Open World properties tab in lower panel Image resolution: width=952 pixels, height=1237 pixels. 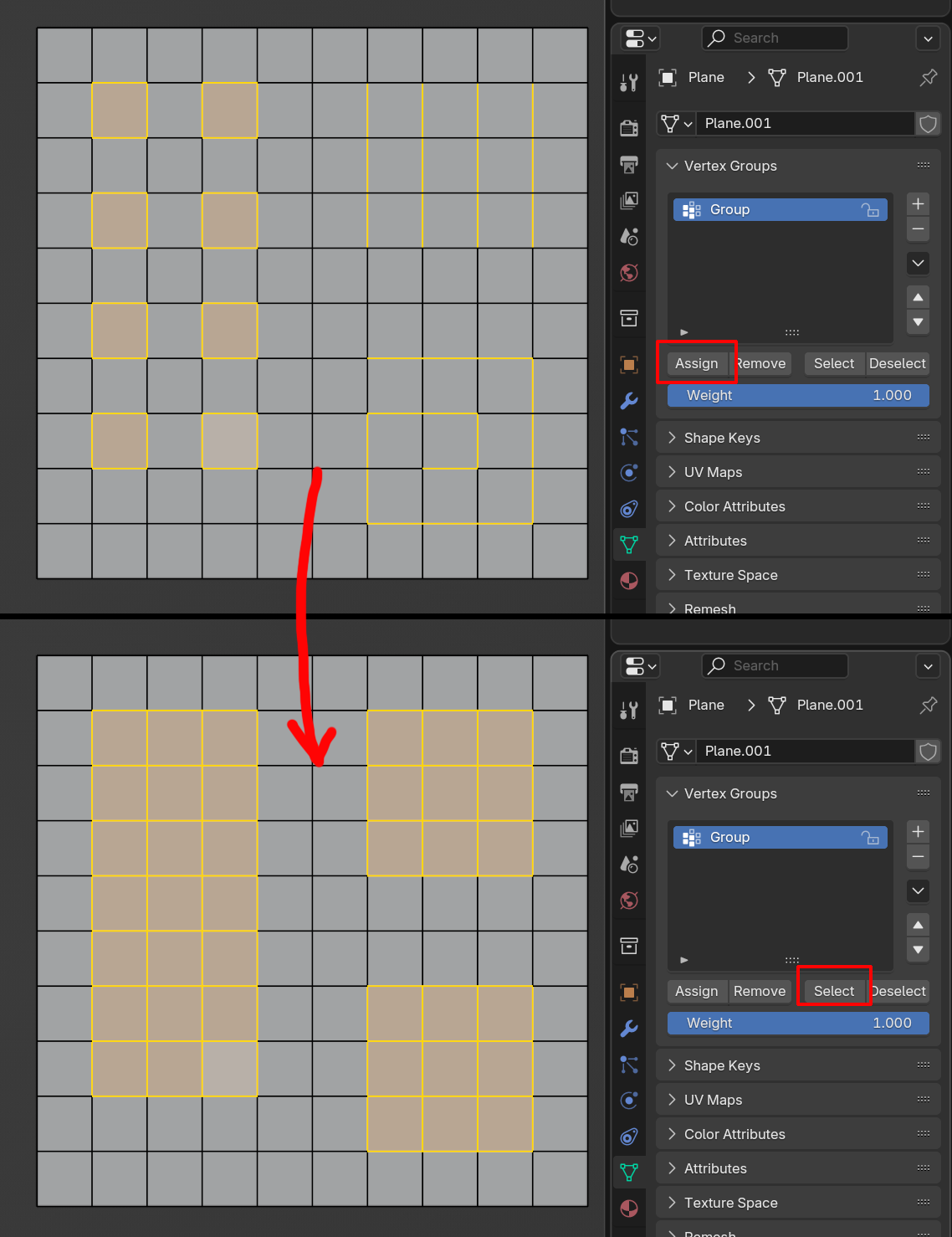point(629,901)
